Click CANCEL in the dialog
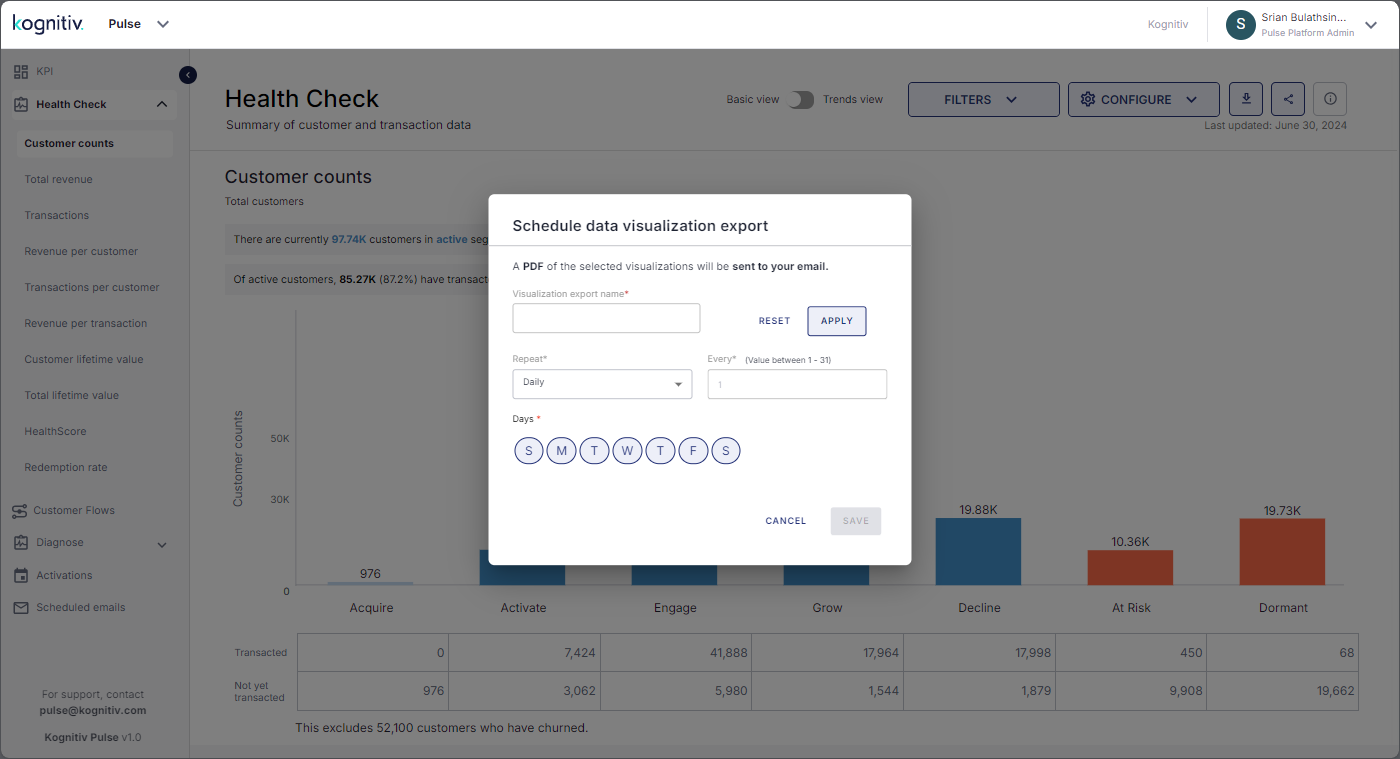Screen dimensions: 1400x759 click(786, 521)
